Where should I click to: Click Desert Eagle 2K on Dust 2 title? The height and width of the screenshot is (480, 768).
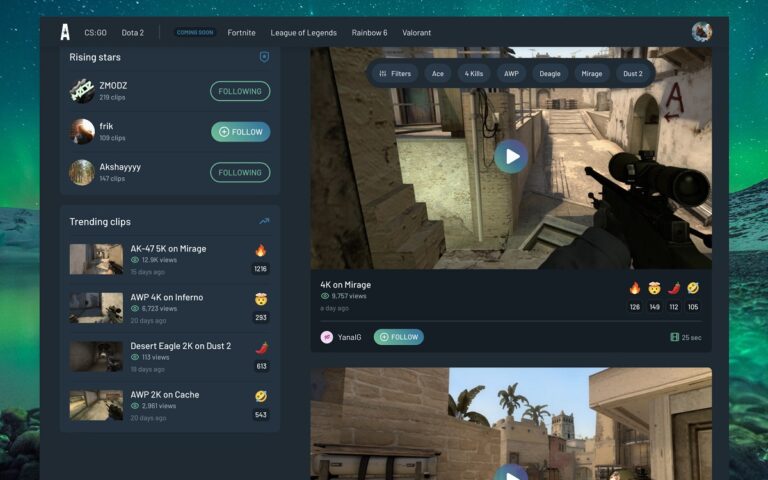(x=180, y=346)
